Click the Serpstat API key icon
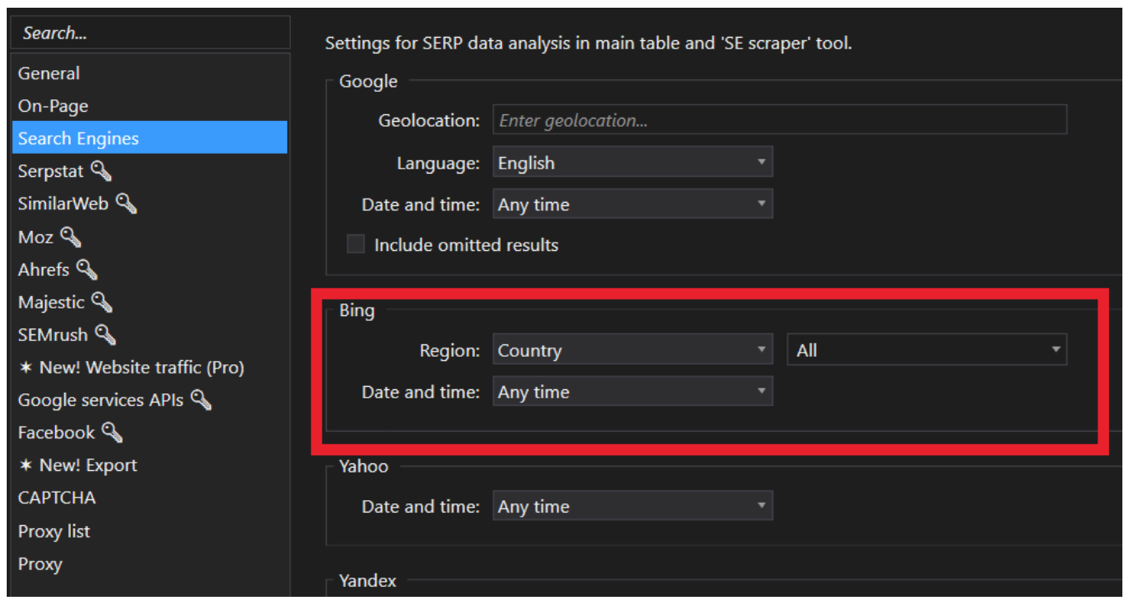Screen dimensions: 1130x608 point(100,170)
